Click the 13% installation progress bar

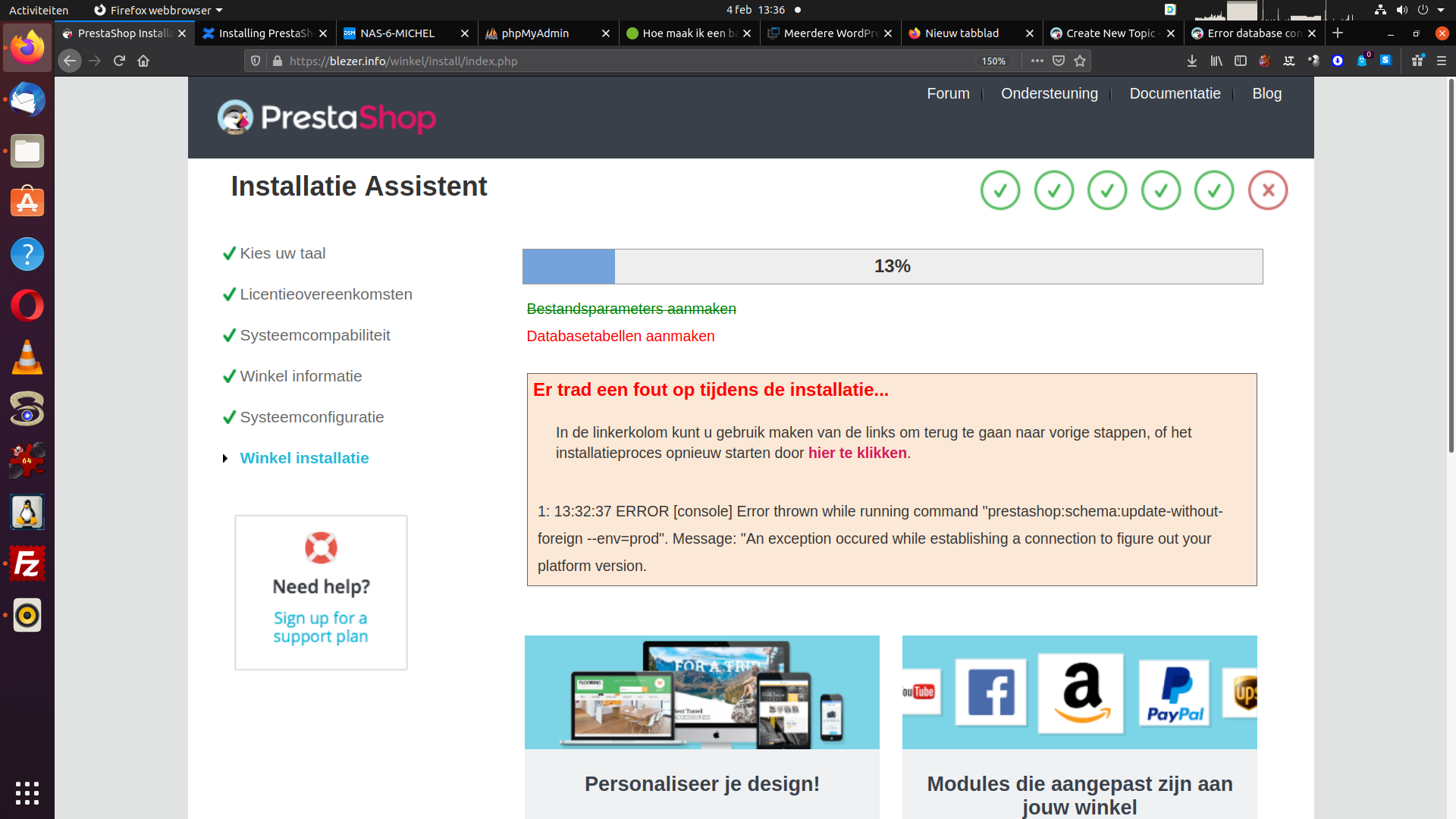[893, 266]
